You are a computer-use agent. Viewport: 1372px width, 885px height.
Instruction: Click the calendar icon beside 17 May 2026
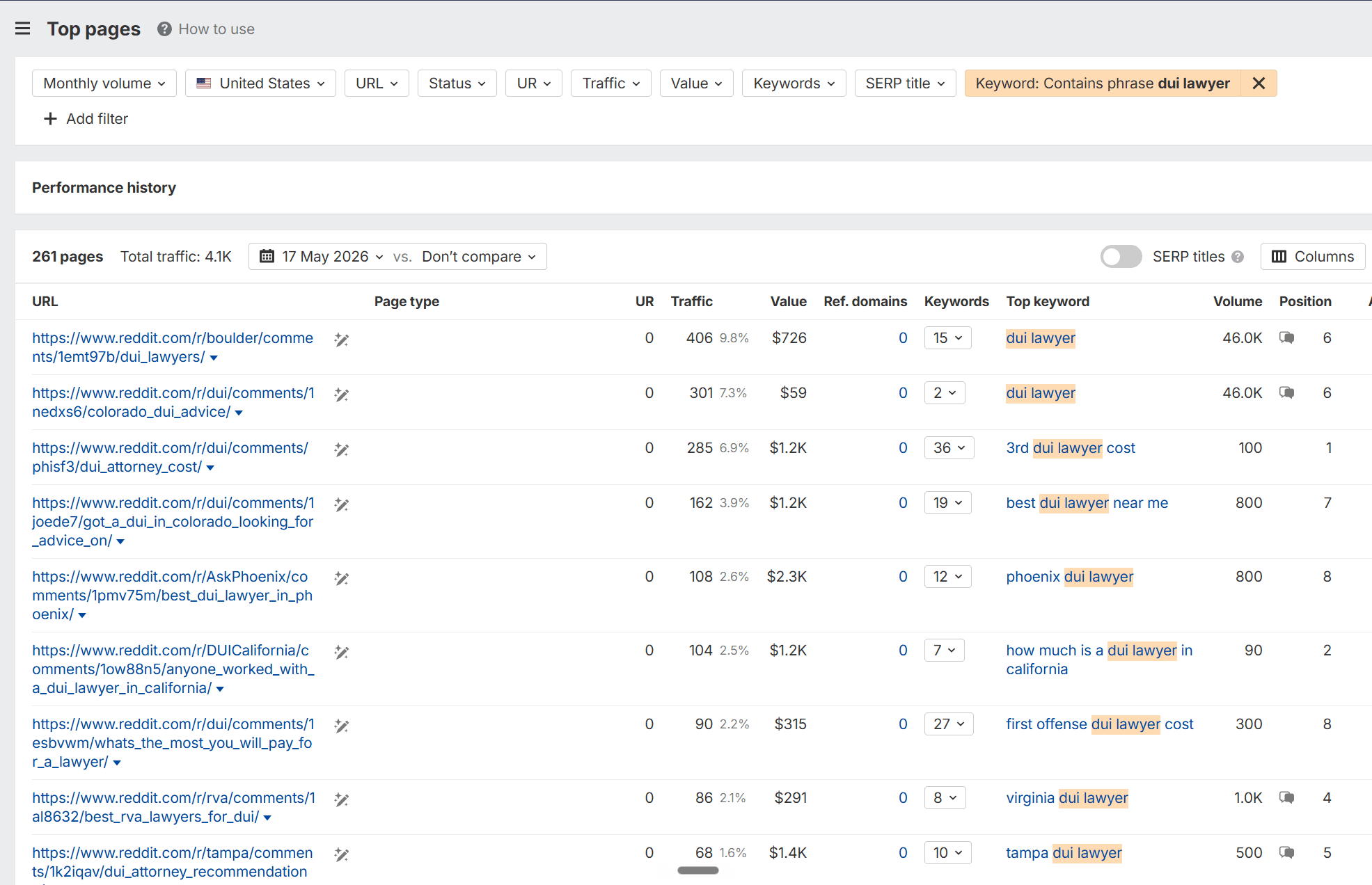pyautogui.click(x=267, y=257)
